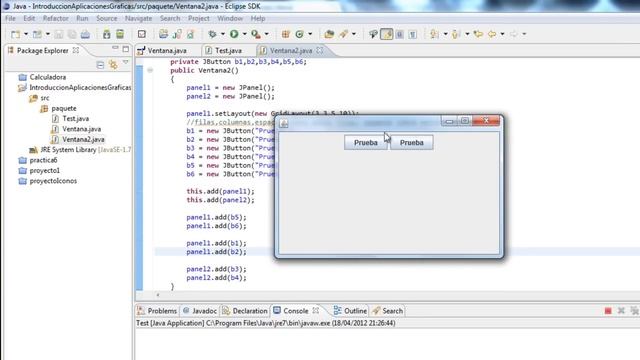Select the JRE System Library node
This screenshot has height=360, width=640.
tap(80, 150)
